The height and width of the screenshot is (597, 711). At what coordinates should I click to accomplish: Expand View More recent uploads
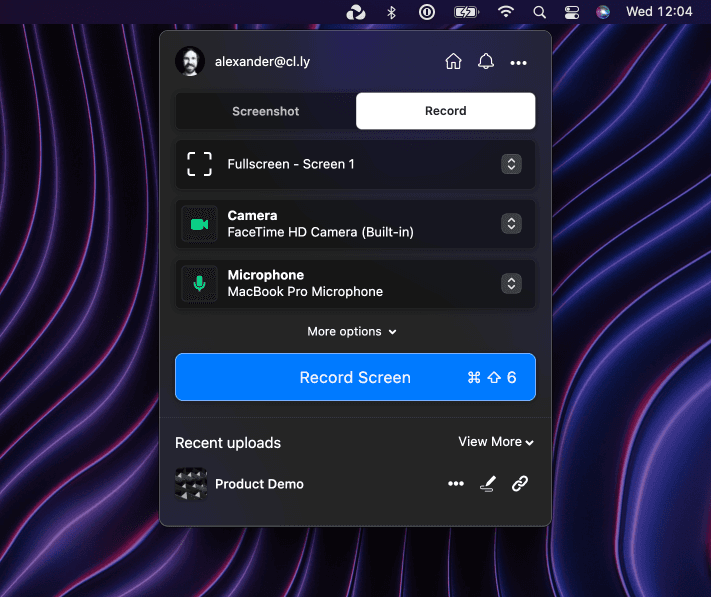click(496, 442)
